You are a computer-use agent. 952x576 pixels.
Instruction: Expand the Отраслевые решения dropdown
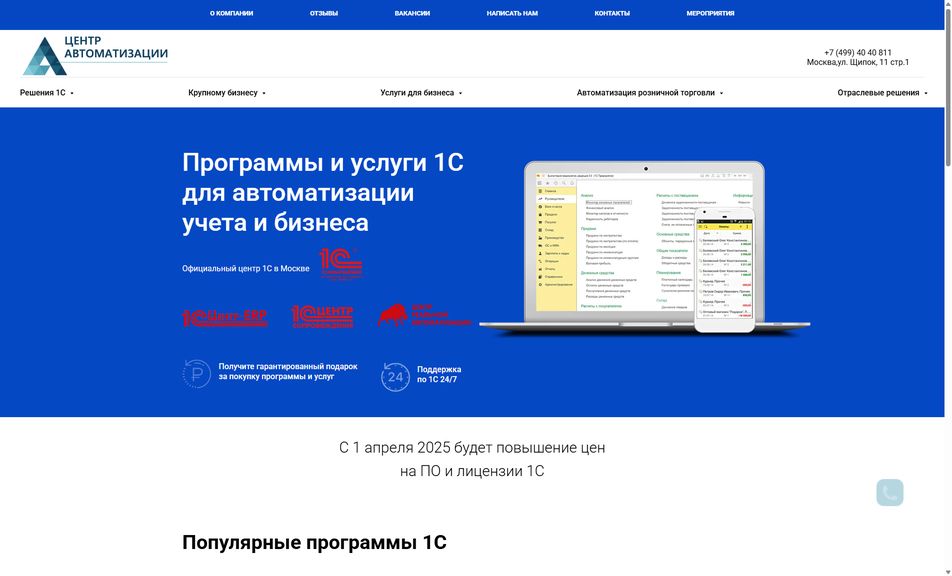pos(883,93)
